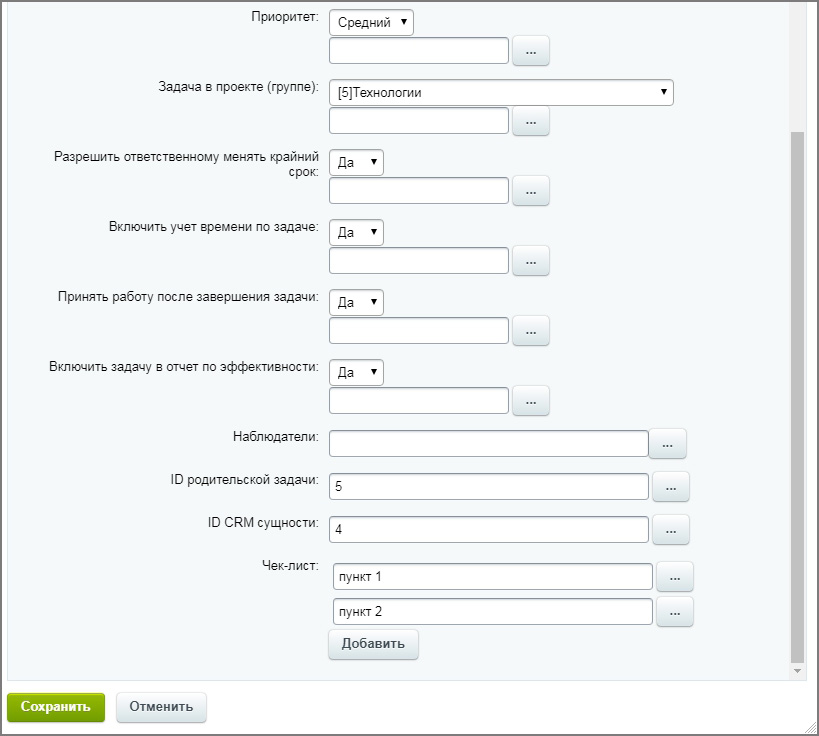819x736 pixels.
Task: Click the ellipsis button for крайний срок text field
Action: (x=531, y=191)
